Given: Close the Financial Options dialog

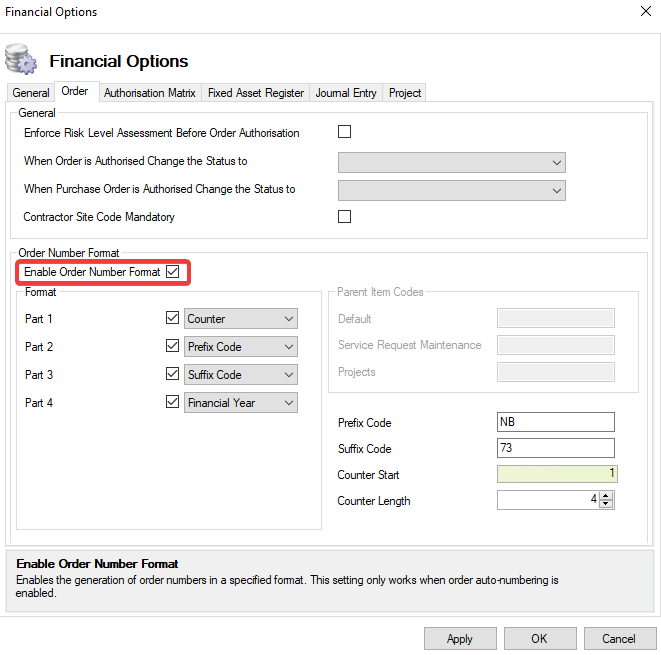Looking at the screenshot, I should [644, 12].
